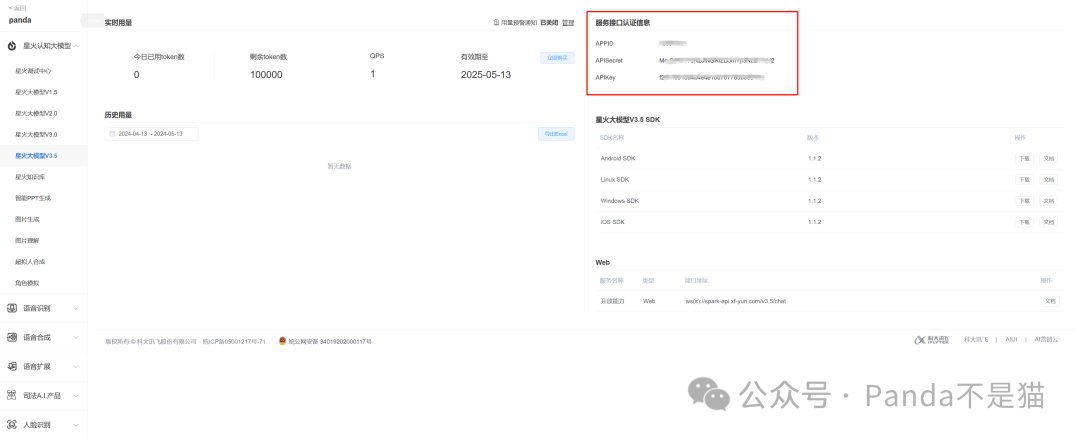The width and height of the screenshot is (1080, 439).
Task: Click the 返回 back link above panda
Action: tap(16, 8)
